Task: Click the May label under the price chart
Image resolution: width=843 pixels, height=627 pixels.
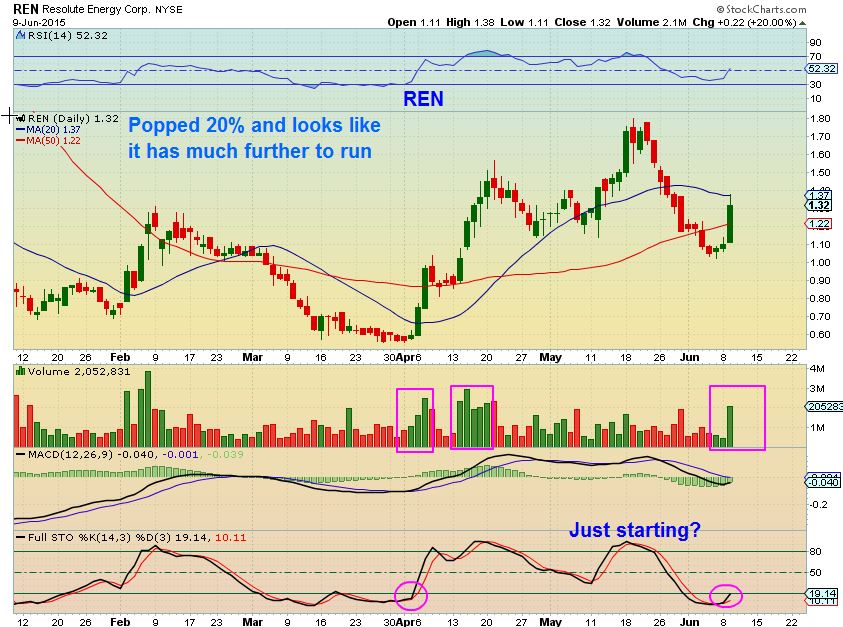Action: point(551,358)
